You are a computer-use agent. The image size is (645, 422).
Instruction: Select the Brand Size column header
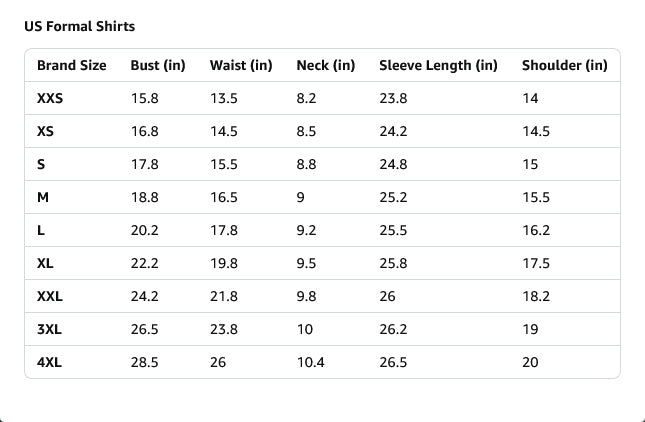tap(71, 66)
